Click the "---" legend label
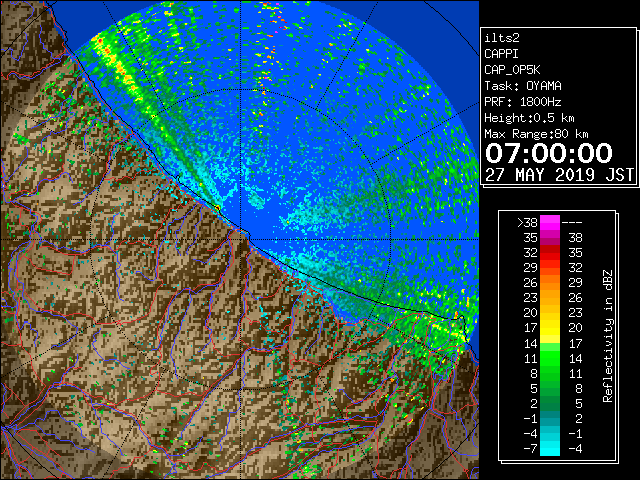640x480 pixels. tap(572, 222)
